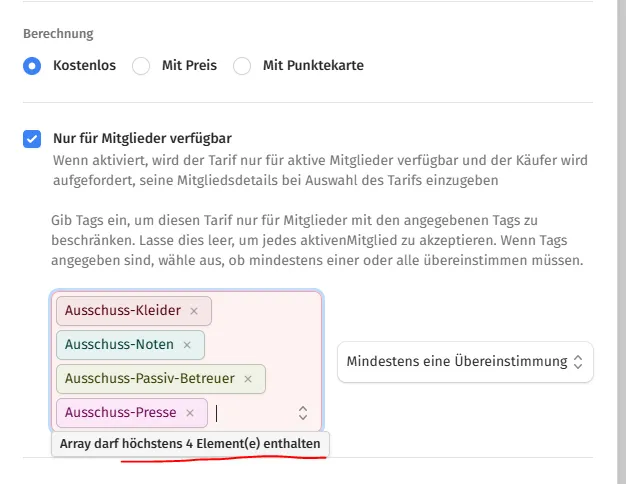The image size is (626, 484).
Task: Click the page vertical scrollbar
Action: pos(621,242)
